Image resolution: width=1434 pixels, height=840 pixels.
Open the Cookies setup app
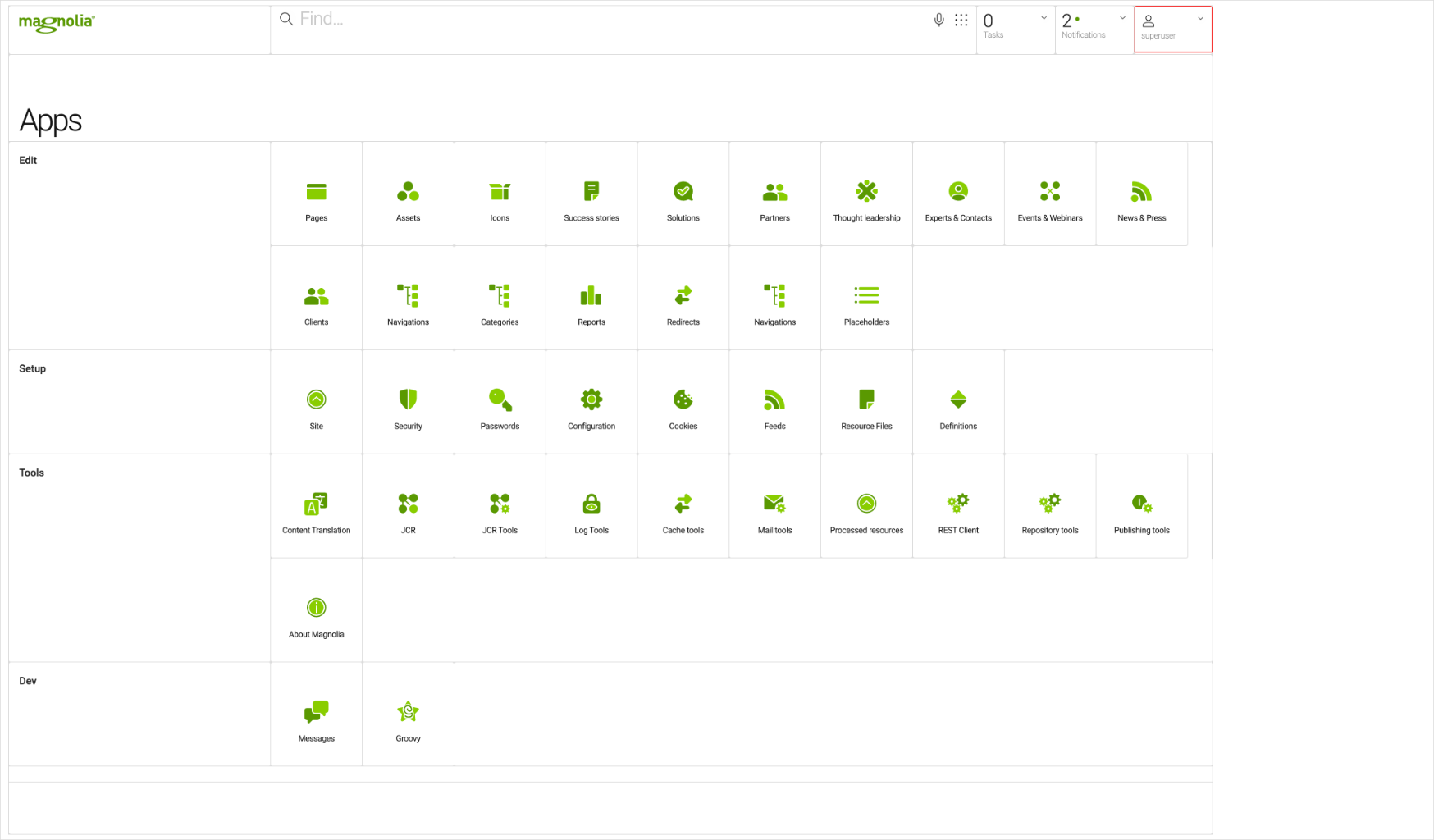[683, 403]
